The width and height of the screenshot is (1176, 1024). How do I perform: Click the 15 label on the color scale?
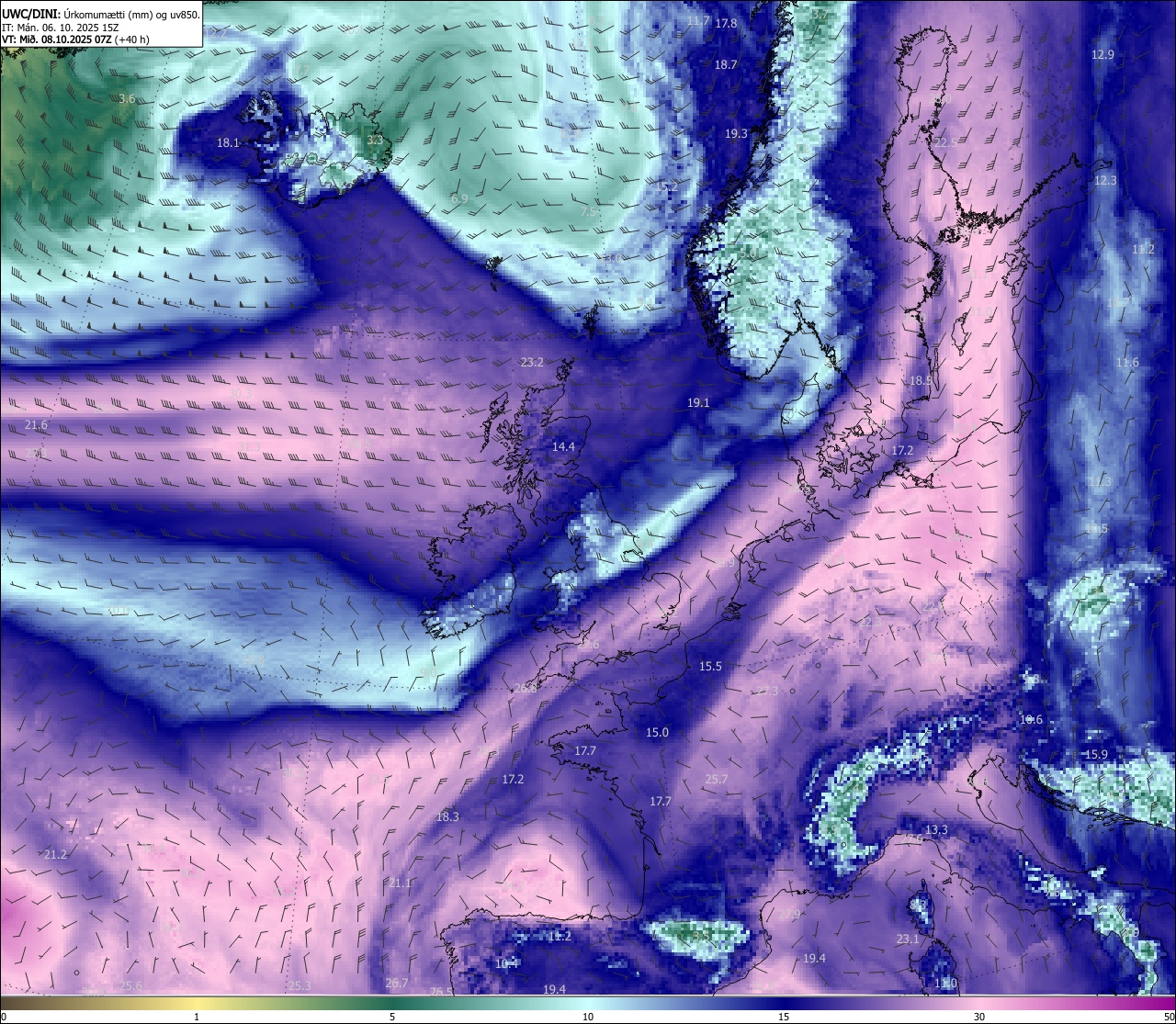point(783,1017)
